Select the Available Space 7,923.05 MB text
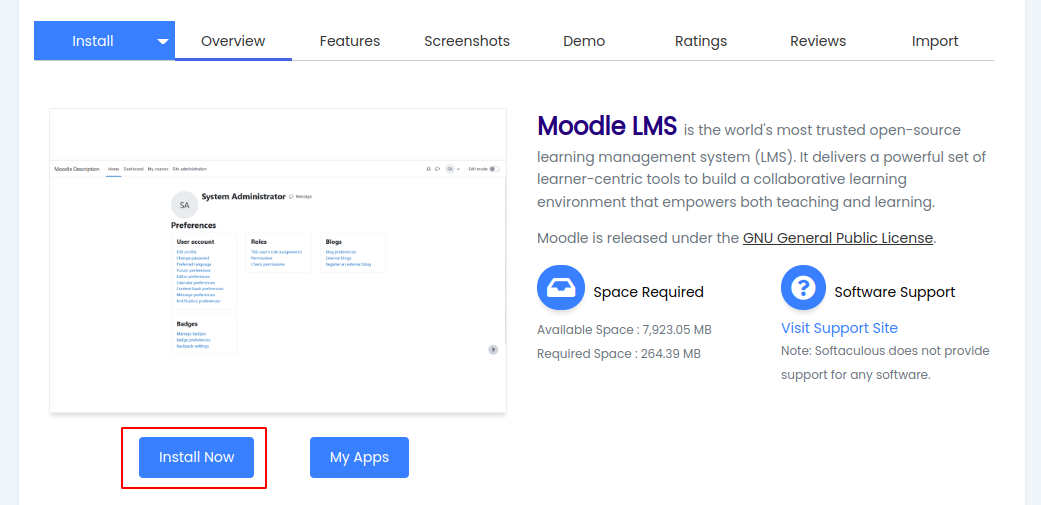The width and height of the screenshot is (1041, 505). [x=624, y=330]
